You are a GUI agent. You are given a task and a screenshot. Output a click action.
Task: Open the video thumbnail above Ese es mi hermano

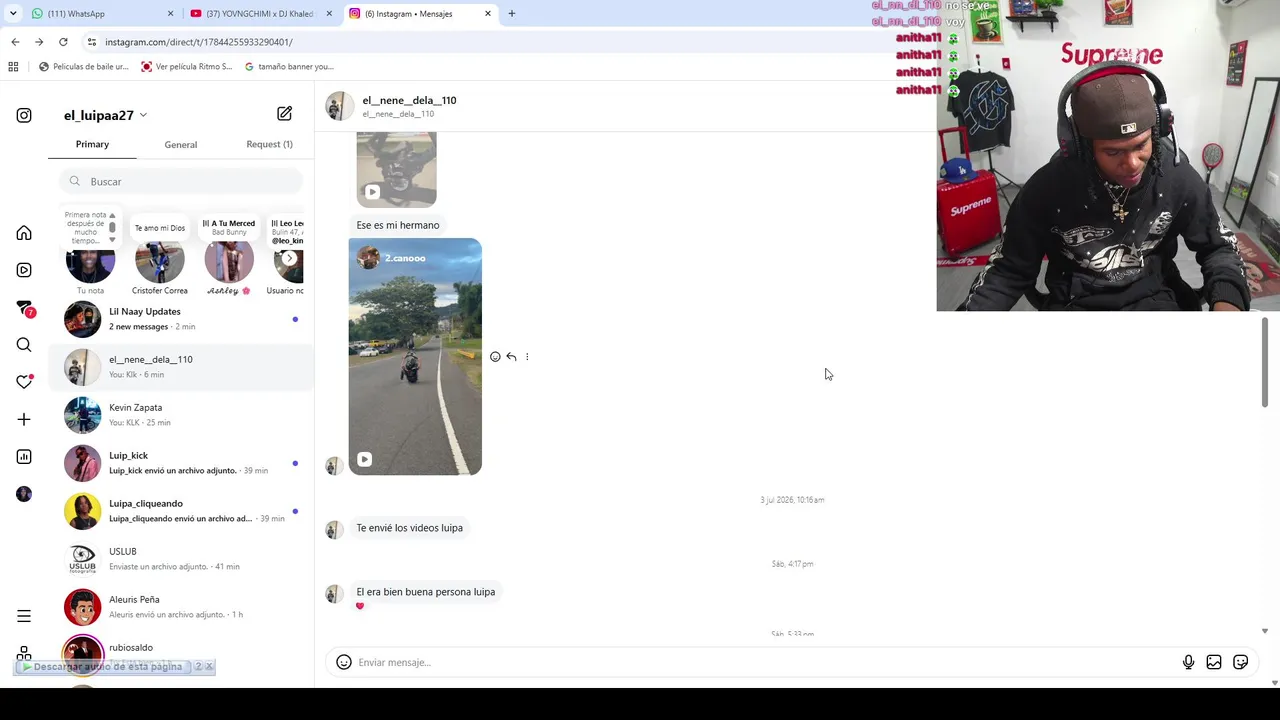click(x=396, y=170)
